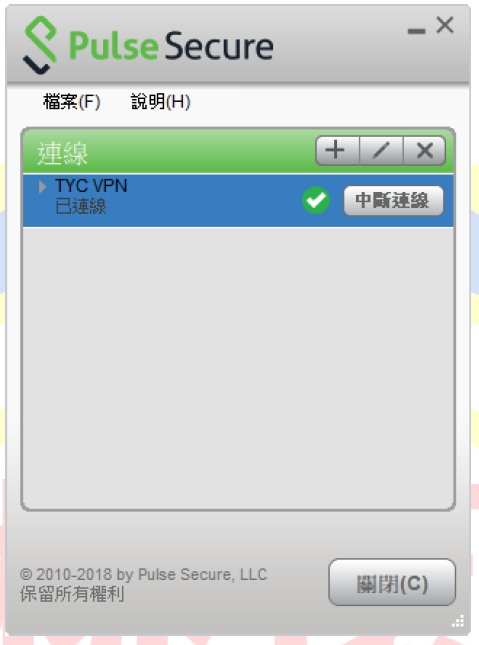This screenshot has width=479, height=645.
Task: Click the resize grip in the window corner
Action: coord(458,621)
